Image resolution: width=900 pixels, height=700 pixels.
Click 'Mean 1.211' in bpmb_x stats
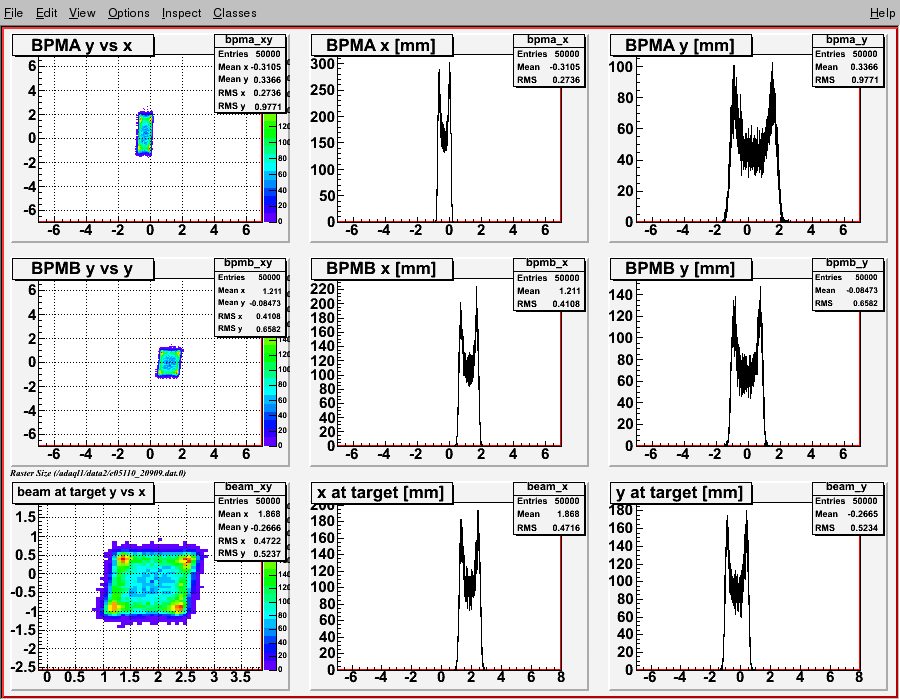point(549,290)
